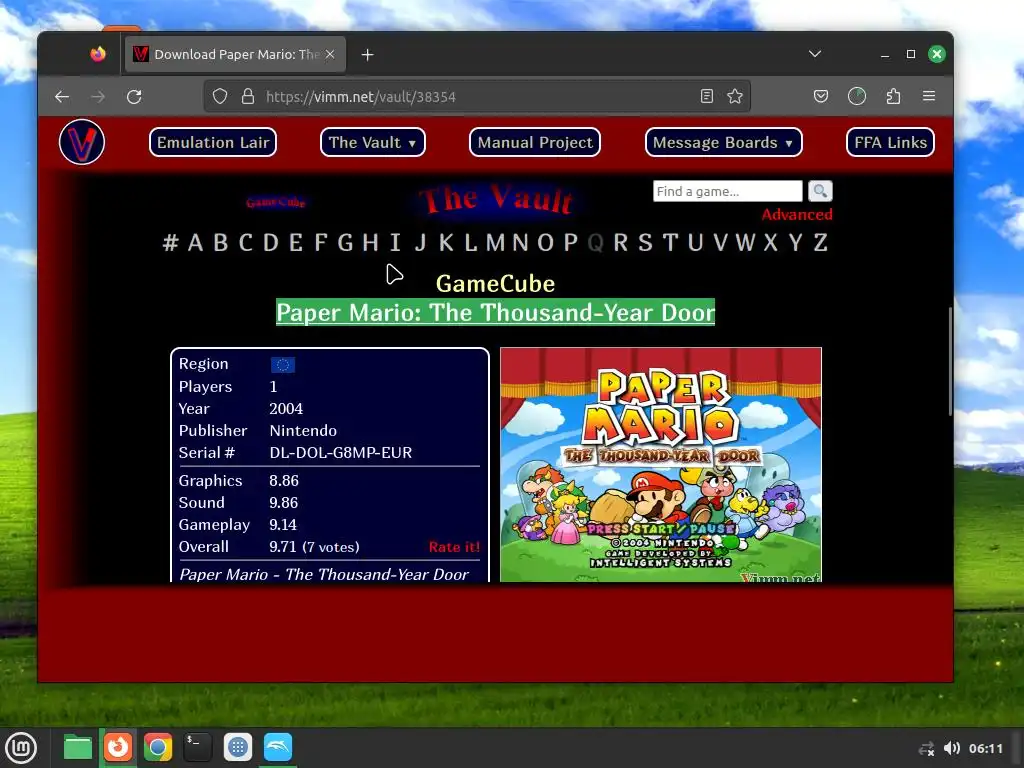Viewport: 1024px width, 768px height.
Task: Click the Overall 9.71 rating value
Action: [x=283, y=547]
